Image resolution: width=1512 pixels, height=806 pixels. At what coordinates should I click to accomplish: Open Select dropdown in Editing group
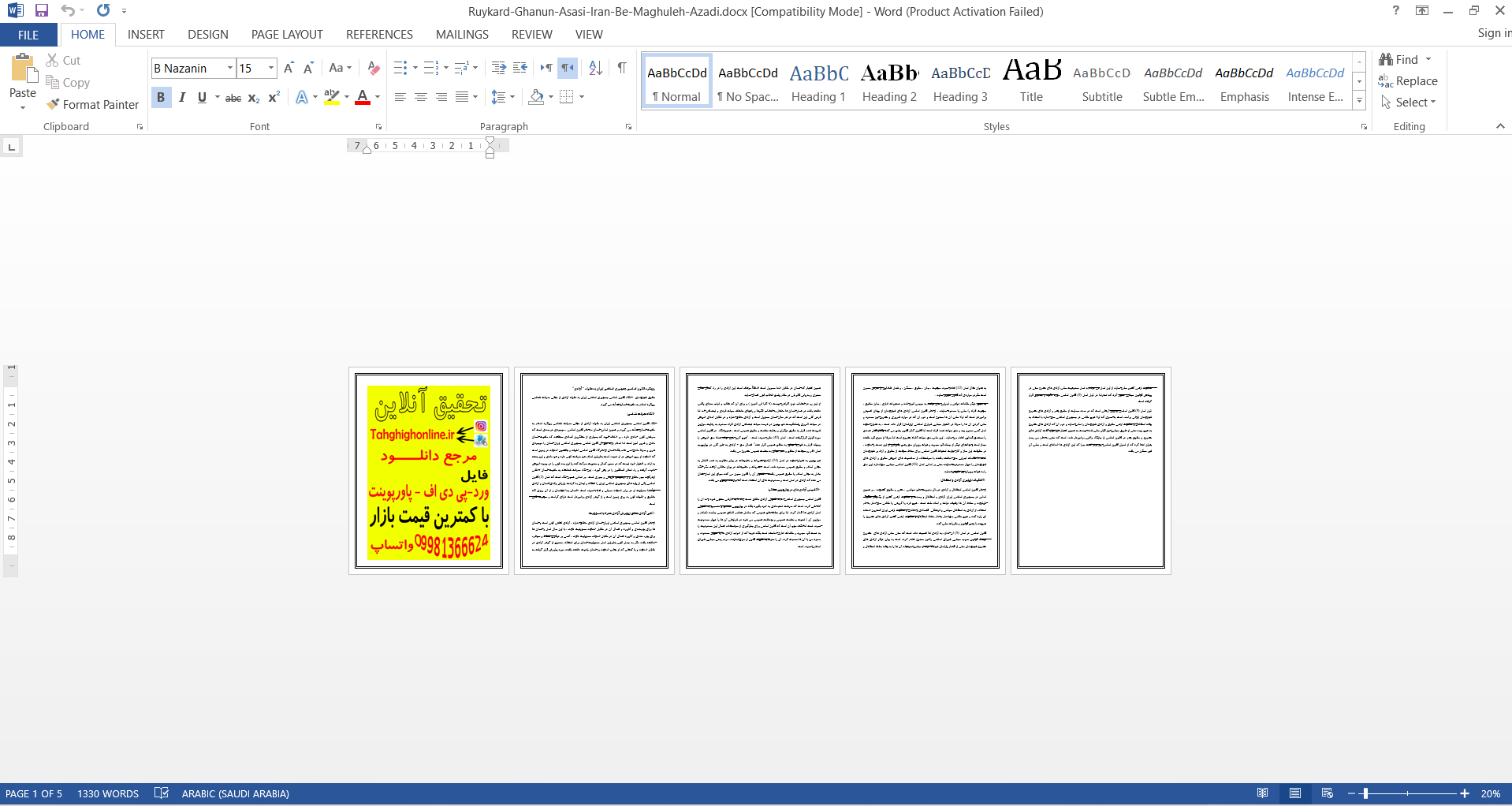tap(1409, 103)
